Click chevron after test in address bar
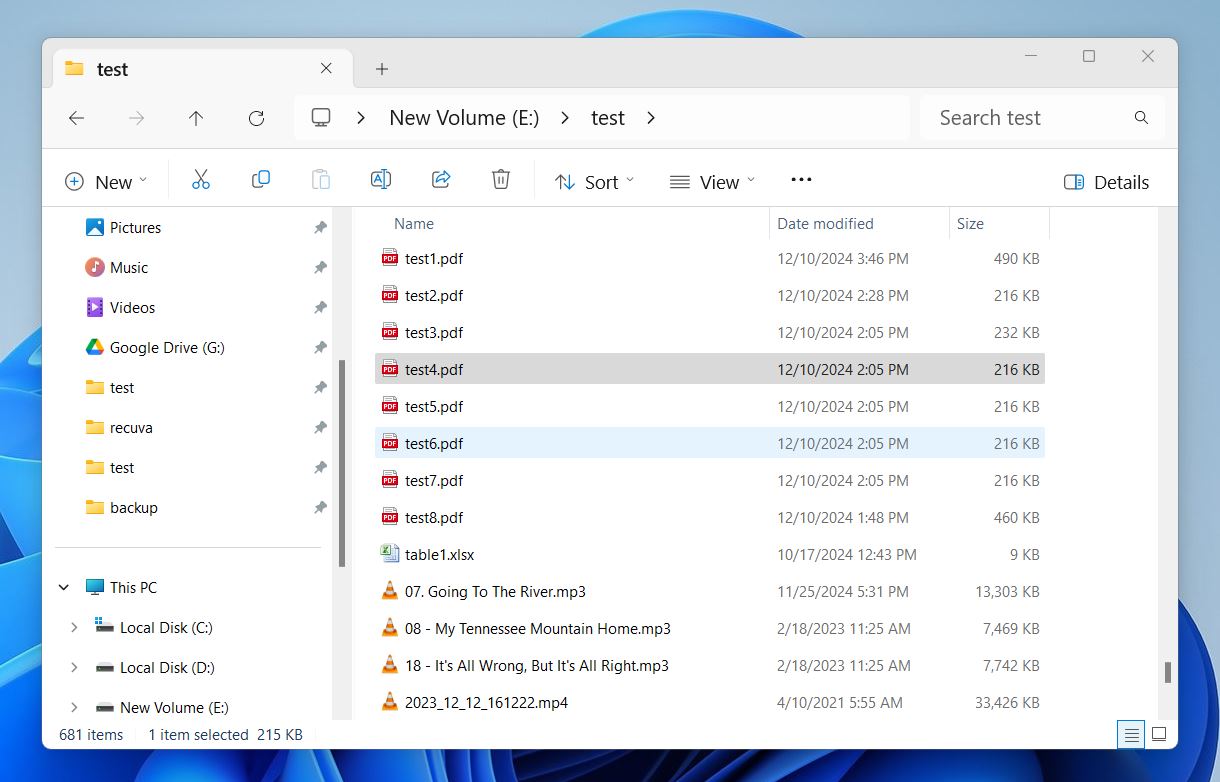The image size is (1220, 782). tap(651, 118)
